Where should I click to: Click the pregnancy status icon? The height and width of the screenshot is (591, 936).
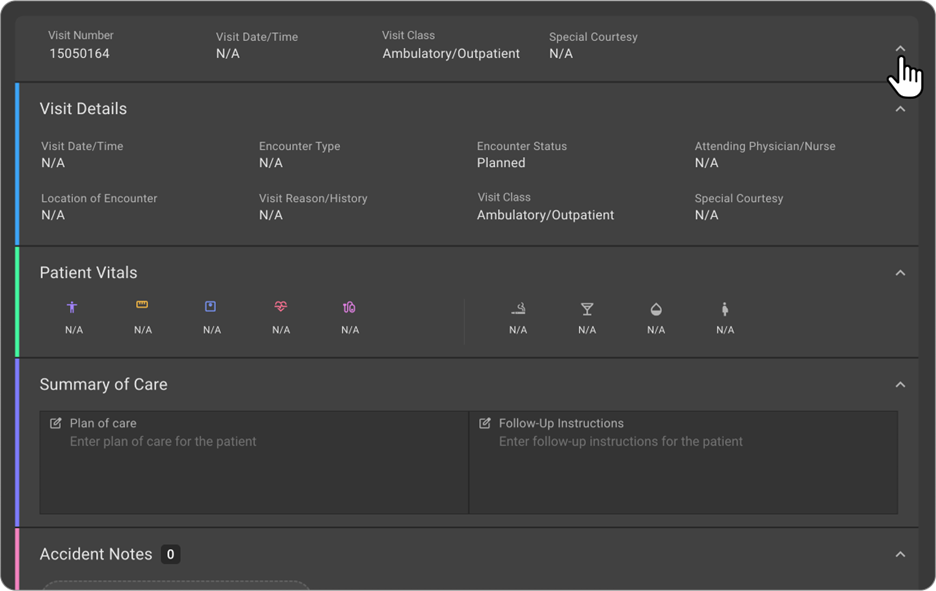(724, 309)
